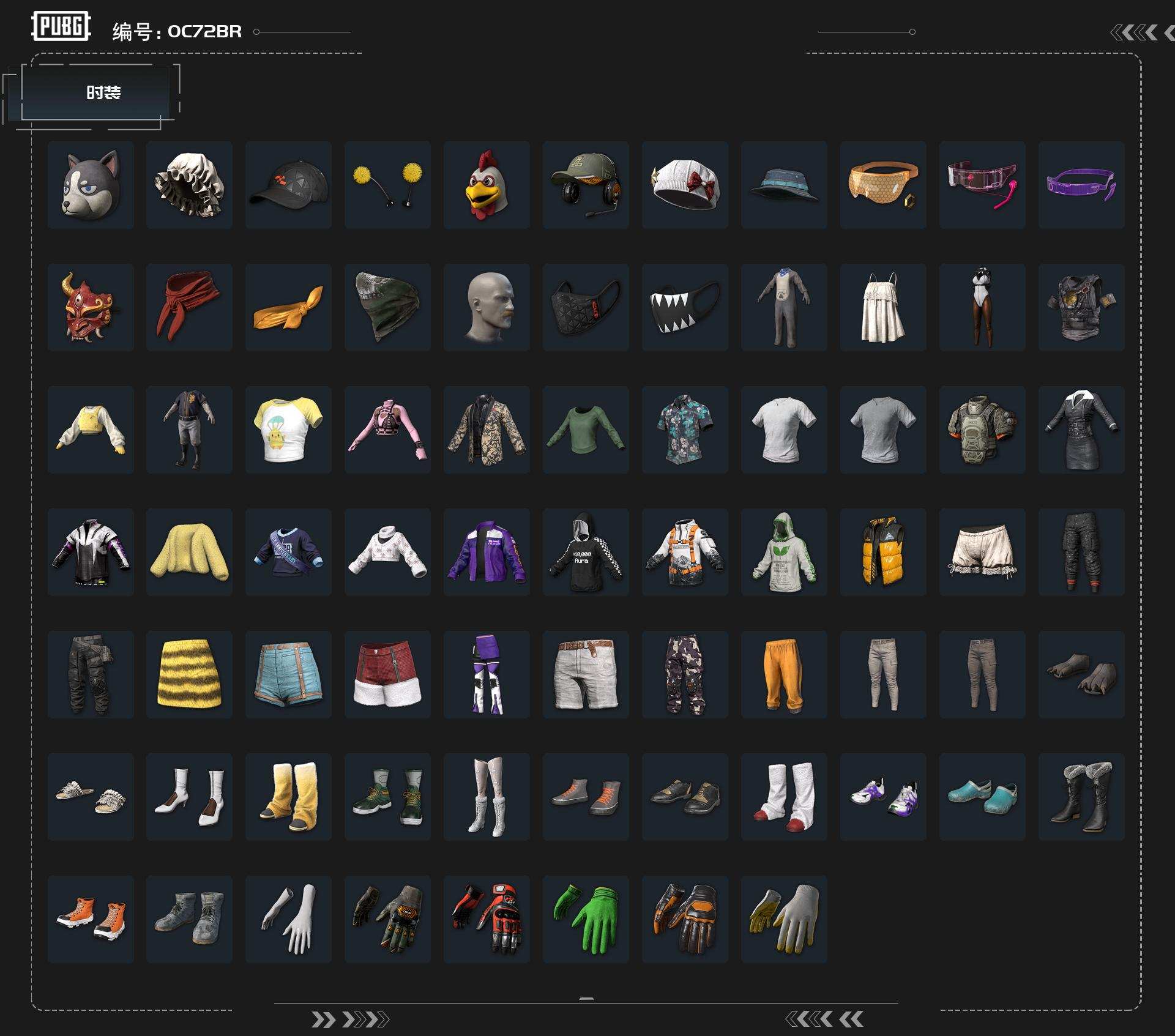The width and height of the screenshot is (1175, 1036).
Task: Pick the camouflage cargo pants
Action: (x=685, y=674)
